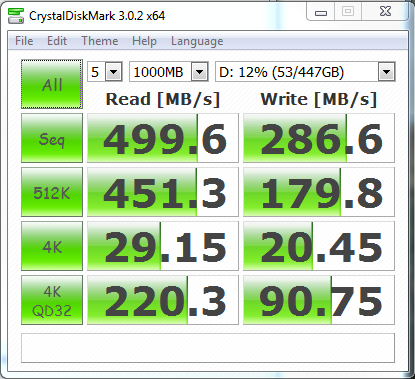Screen dimensions: 415x379
Task: Click the Seq read result 499.6
Action: point(163,138)
